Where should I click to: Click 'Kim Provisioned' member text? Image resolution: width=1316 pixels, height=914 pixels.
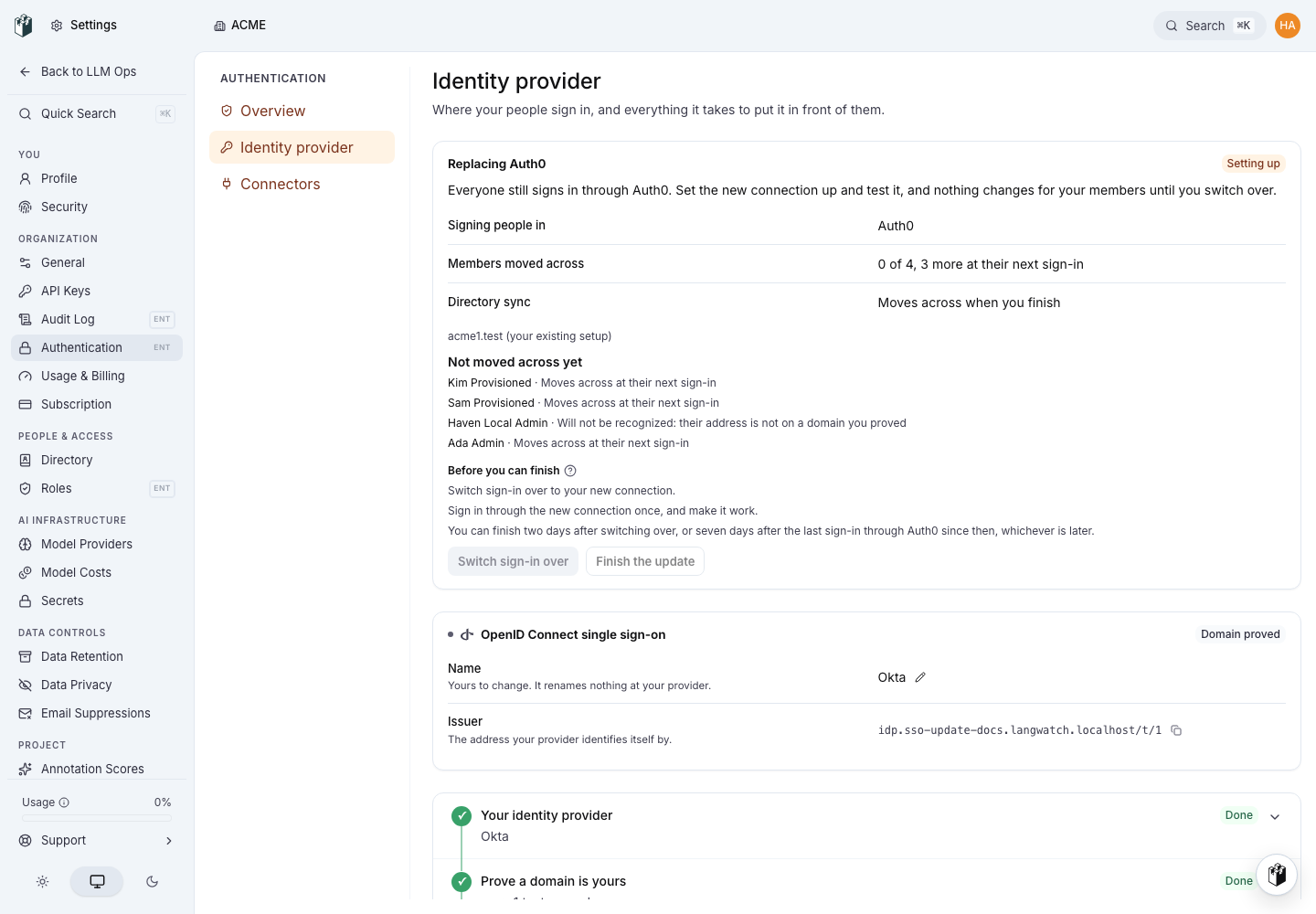pos(489,383)
